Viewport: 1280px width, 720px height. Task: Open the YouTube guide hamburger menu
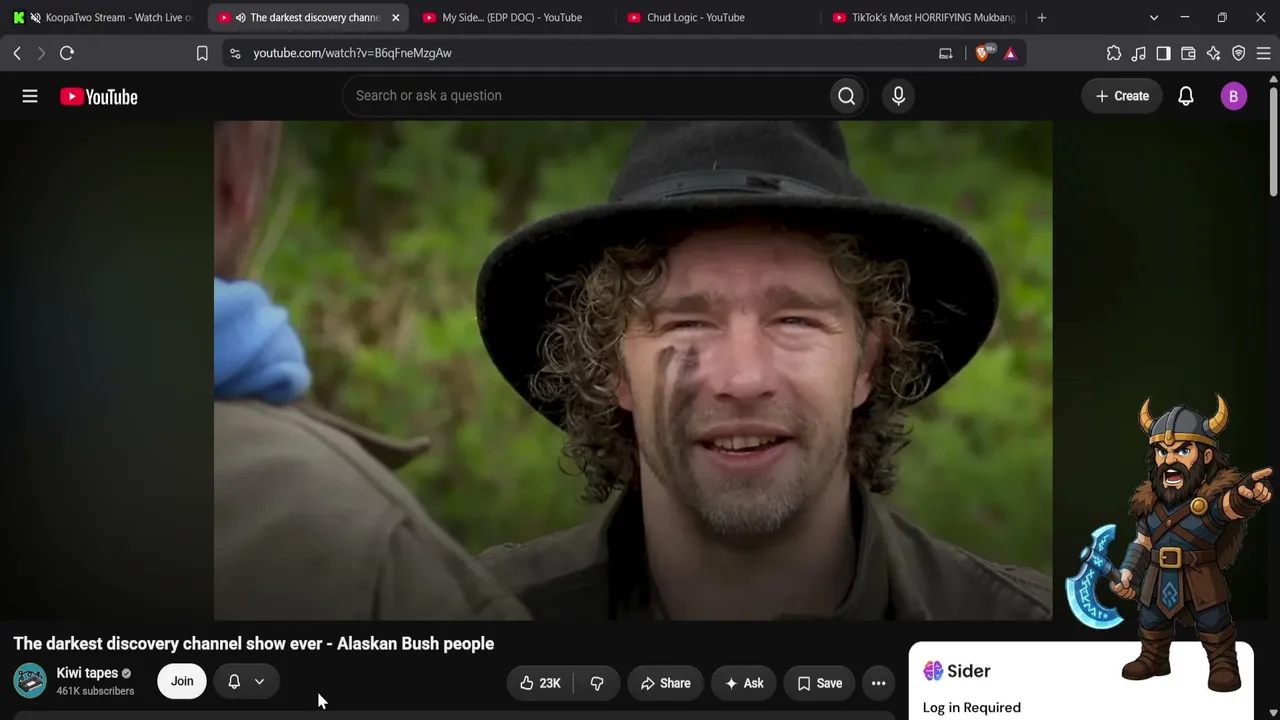(30, 96)
